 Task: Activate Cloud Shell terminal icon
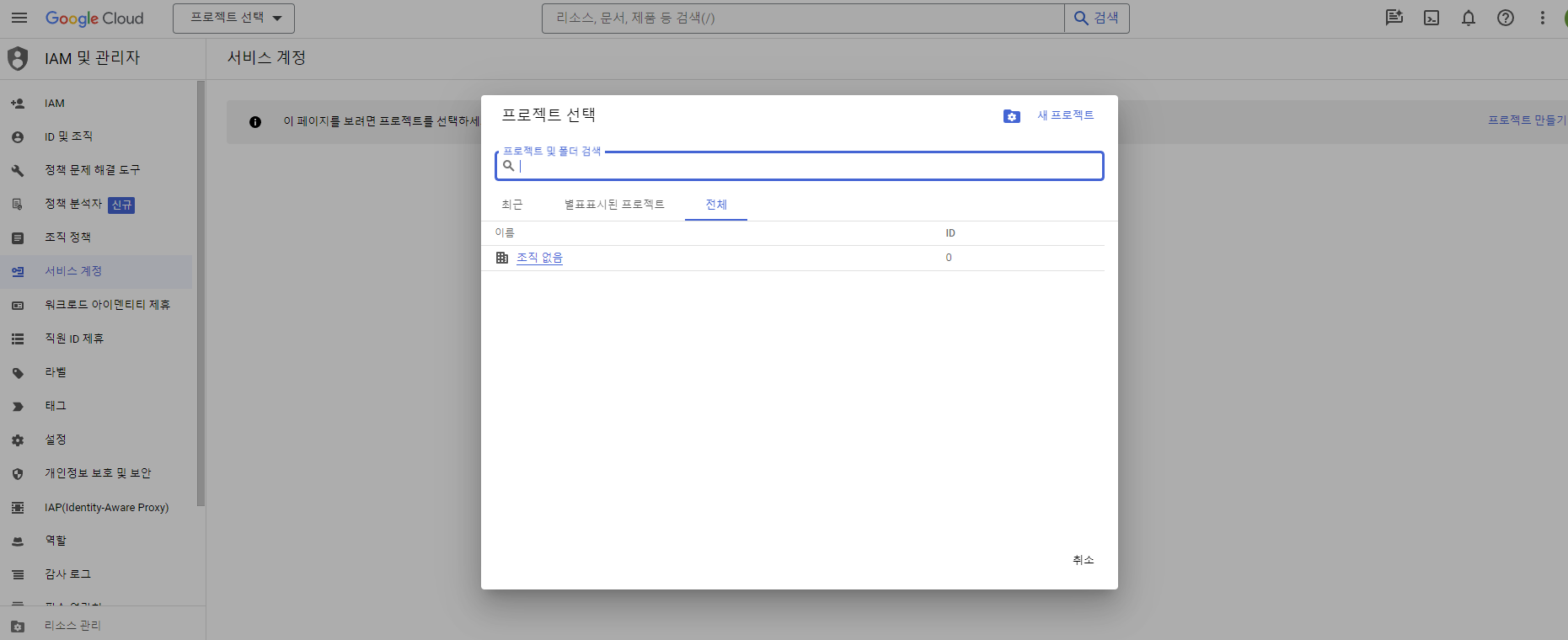coord(1432,18)
